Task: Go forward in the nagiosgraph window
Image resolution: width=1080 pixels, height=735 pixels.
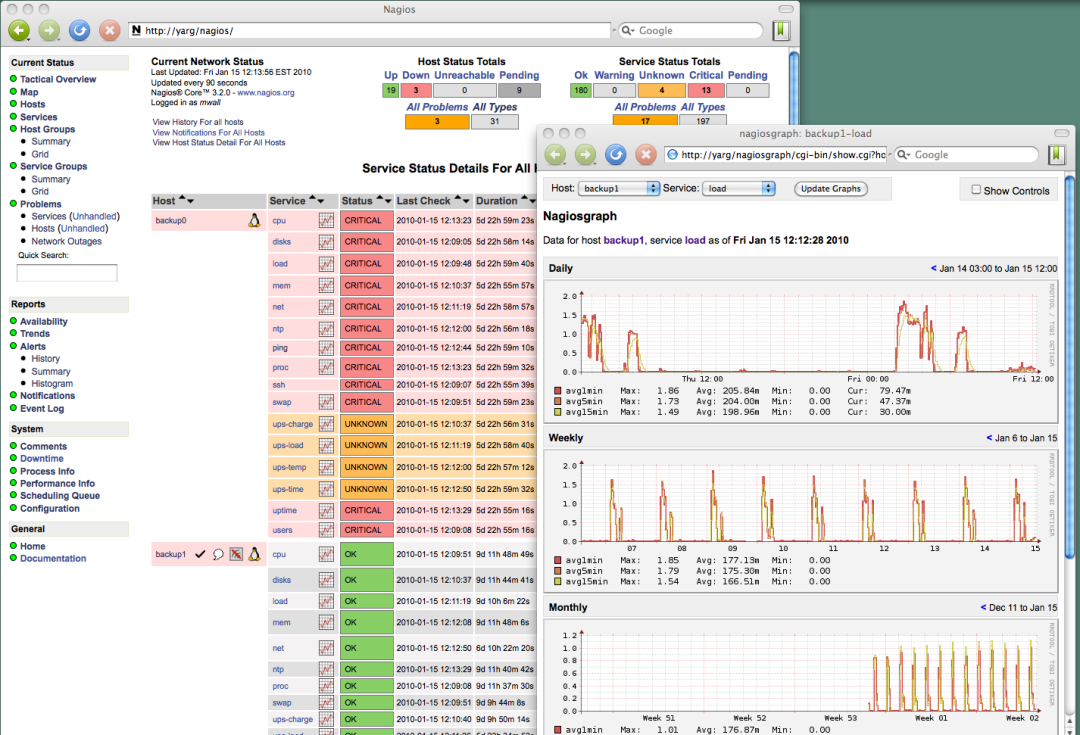Action: (x=585, y=154)
